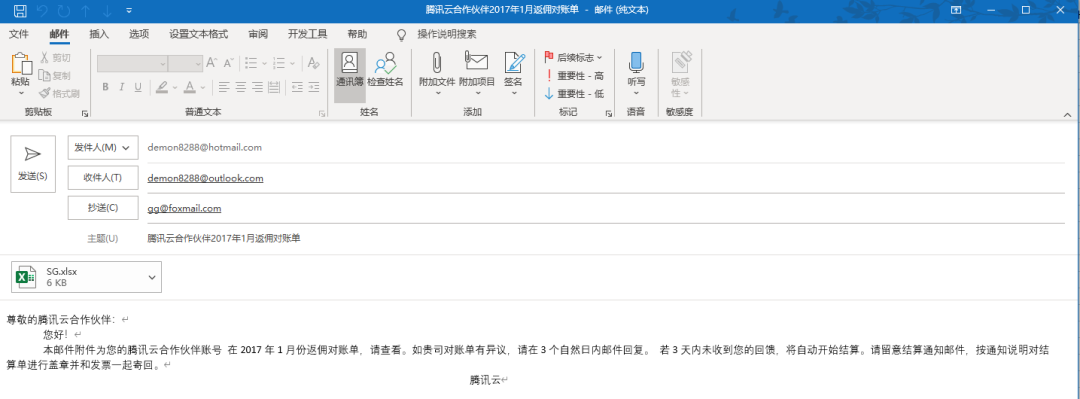Click the Sensitivity (敏感性) icon
This screenshot has height=399, width=1080.
(x=681, y=63)
